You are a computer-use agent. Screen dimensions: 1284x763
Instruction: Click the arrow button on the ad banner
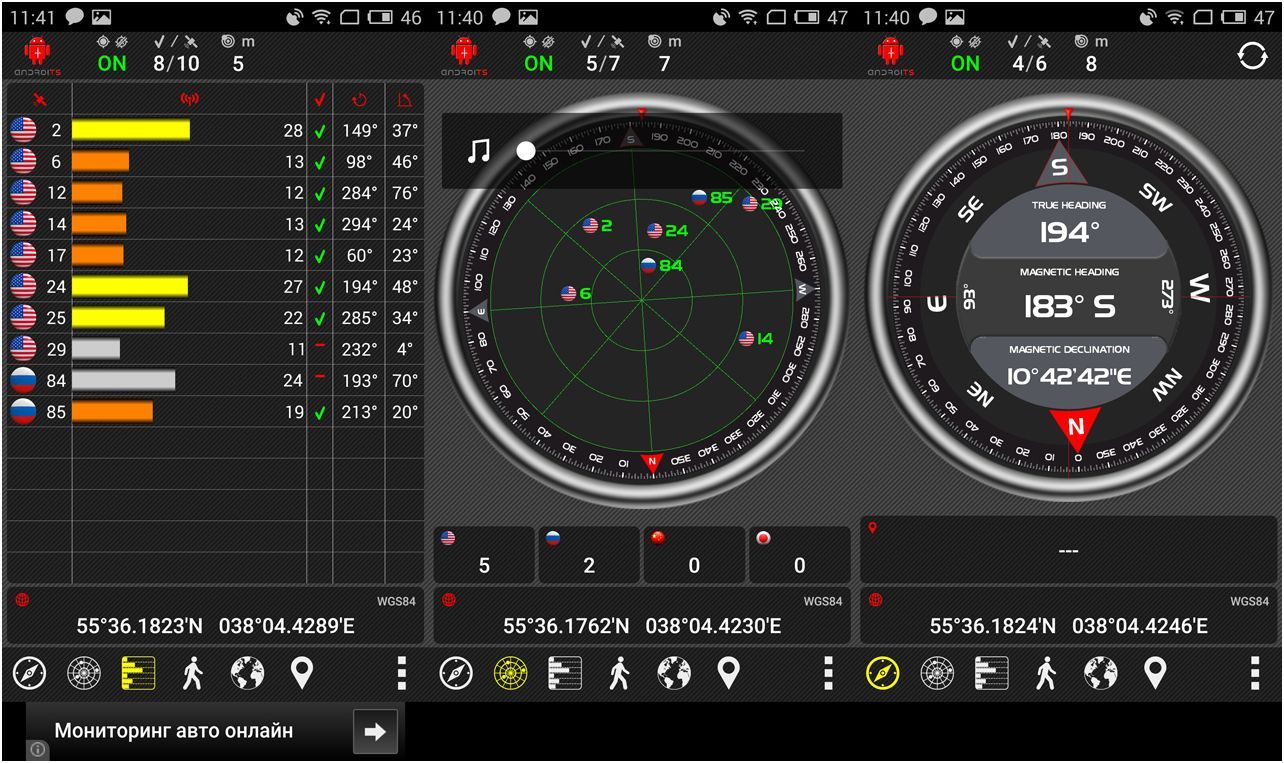[375, 732]
